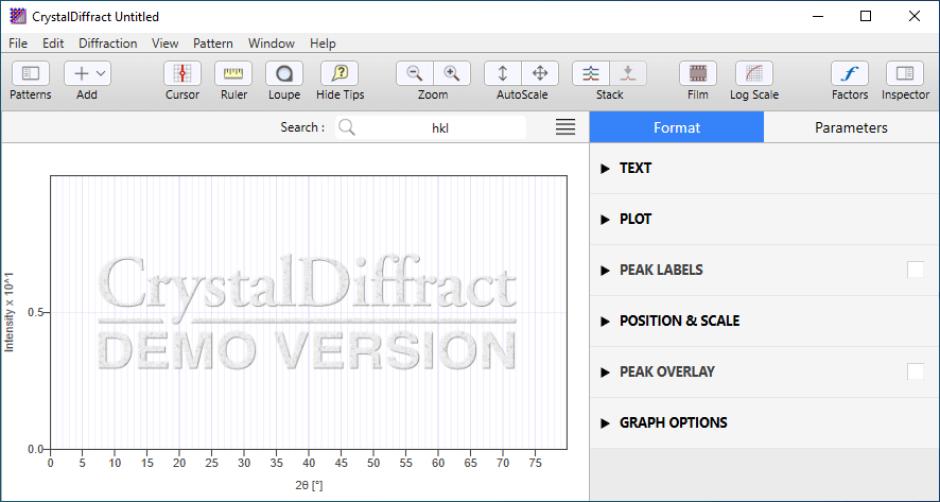Unstack patterns with right Stack icon
Image resolution: width=940 pixels, height=502 pixels.
(x=628, y=74)
